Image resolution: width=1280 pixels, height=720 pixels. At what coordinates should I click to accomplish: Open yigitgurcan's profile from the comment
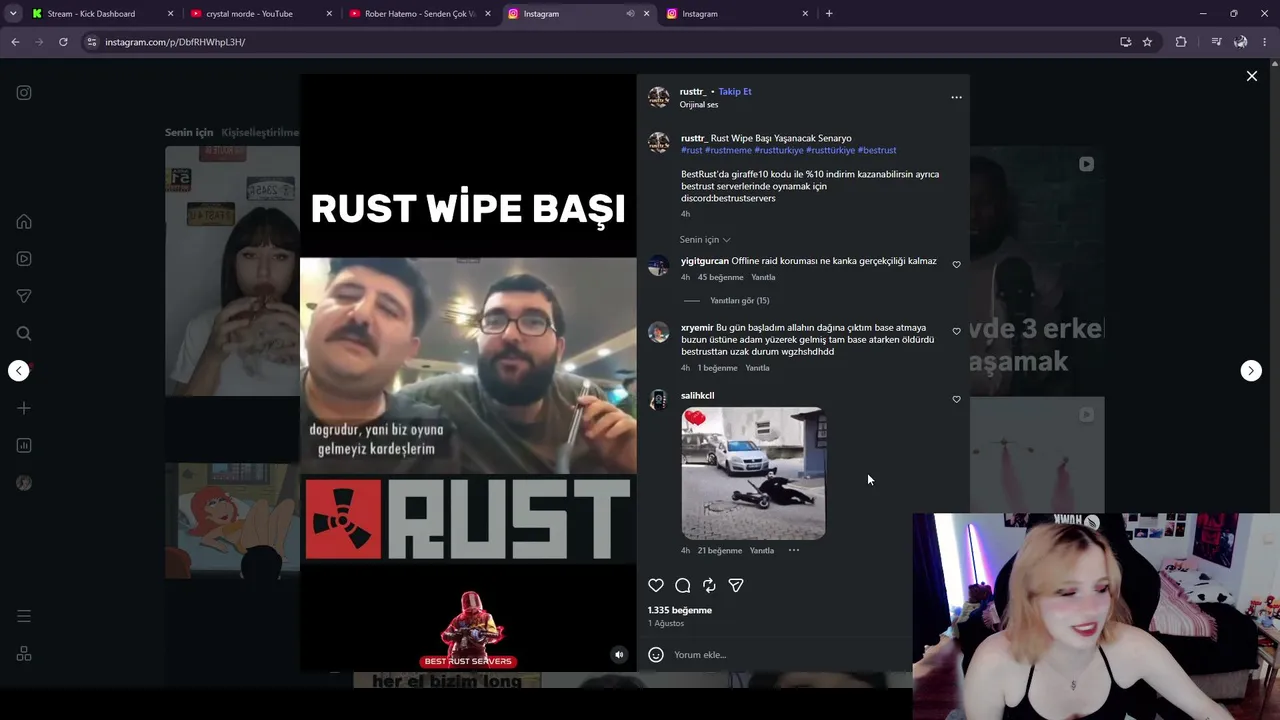point(705,261)
